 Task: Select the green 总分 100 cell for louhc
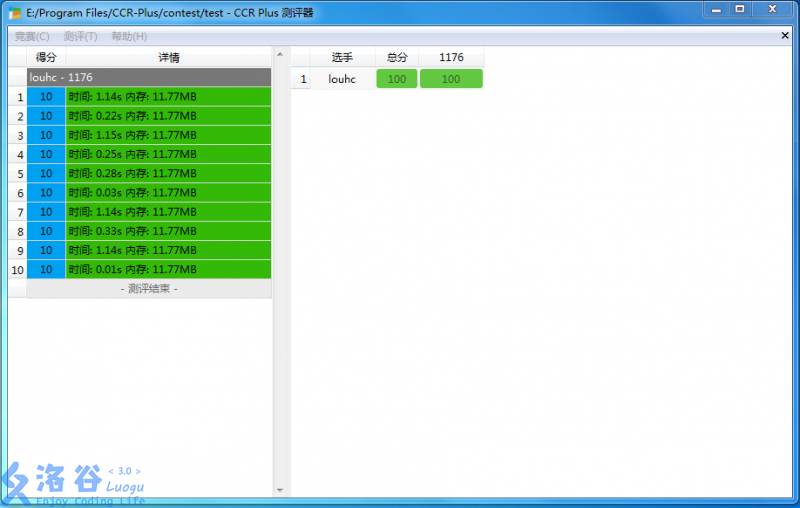click(397, 79)
